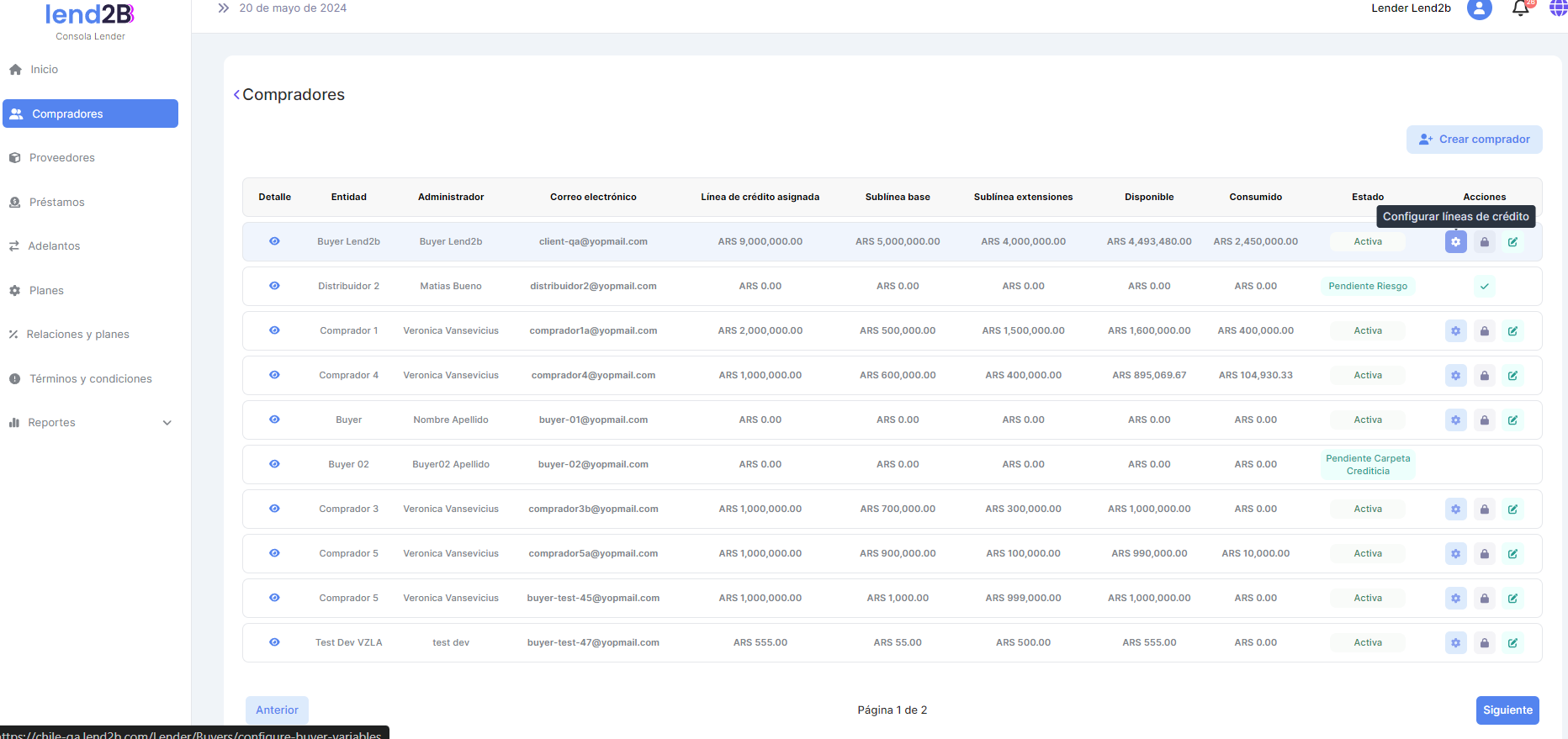Click the Anterior pagination button
The width and height of the screenshot is (1568, 739).
277,710
